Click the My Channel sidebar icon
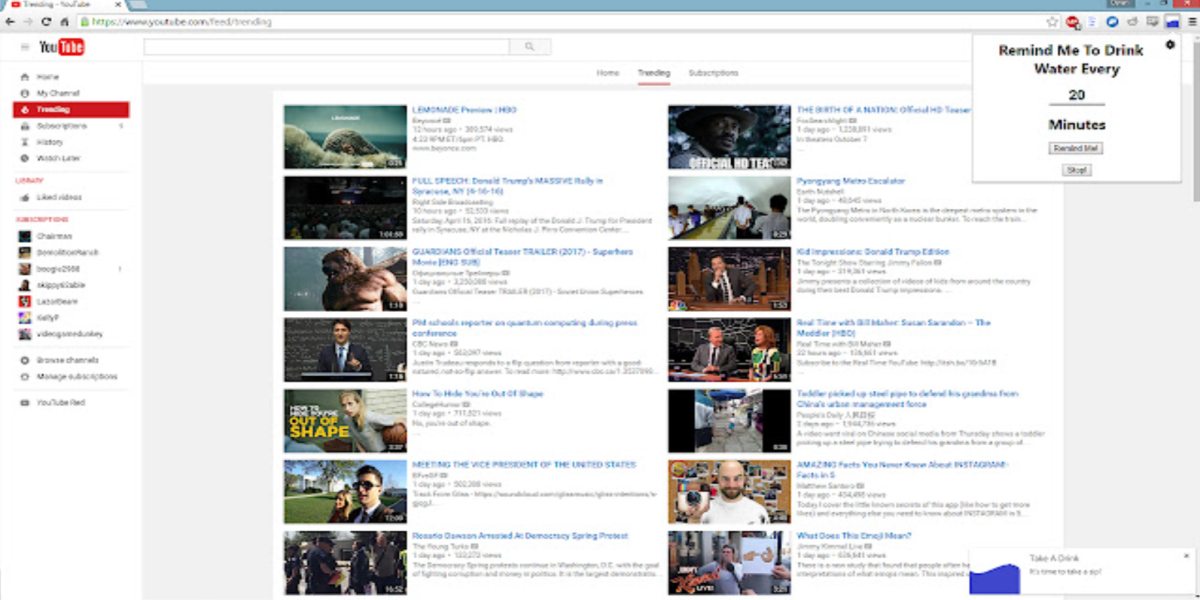1200x600 pixels. [x=24, y=93]
